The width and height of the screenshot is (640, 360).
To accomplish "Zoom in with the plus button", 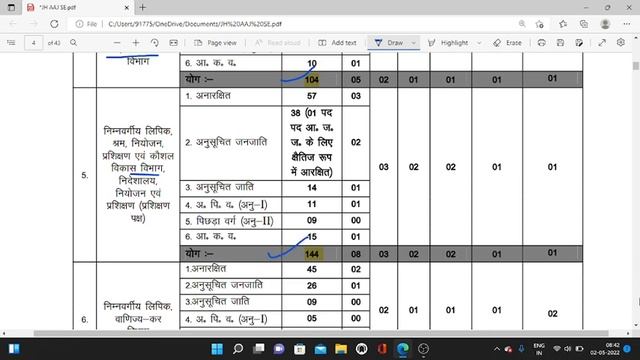I will coord(136,42).
